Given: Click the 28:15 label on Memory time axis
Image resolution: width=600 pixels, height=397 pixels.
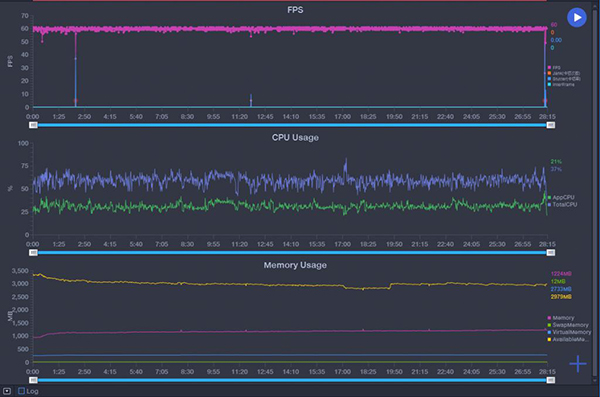Looking at the screenshot, I should pyautogui.click(x=547, y=372).
